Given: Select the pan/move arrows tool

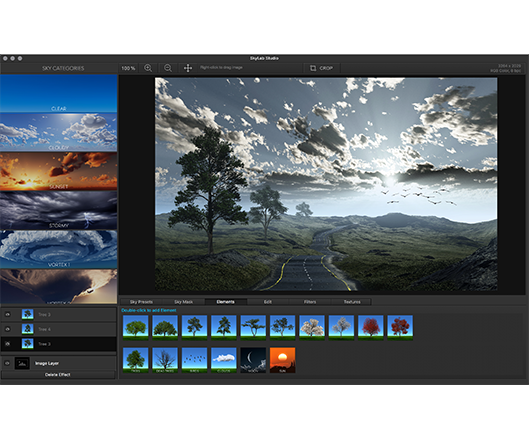Looking at the screenshot, I should coord(188,68).
